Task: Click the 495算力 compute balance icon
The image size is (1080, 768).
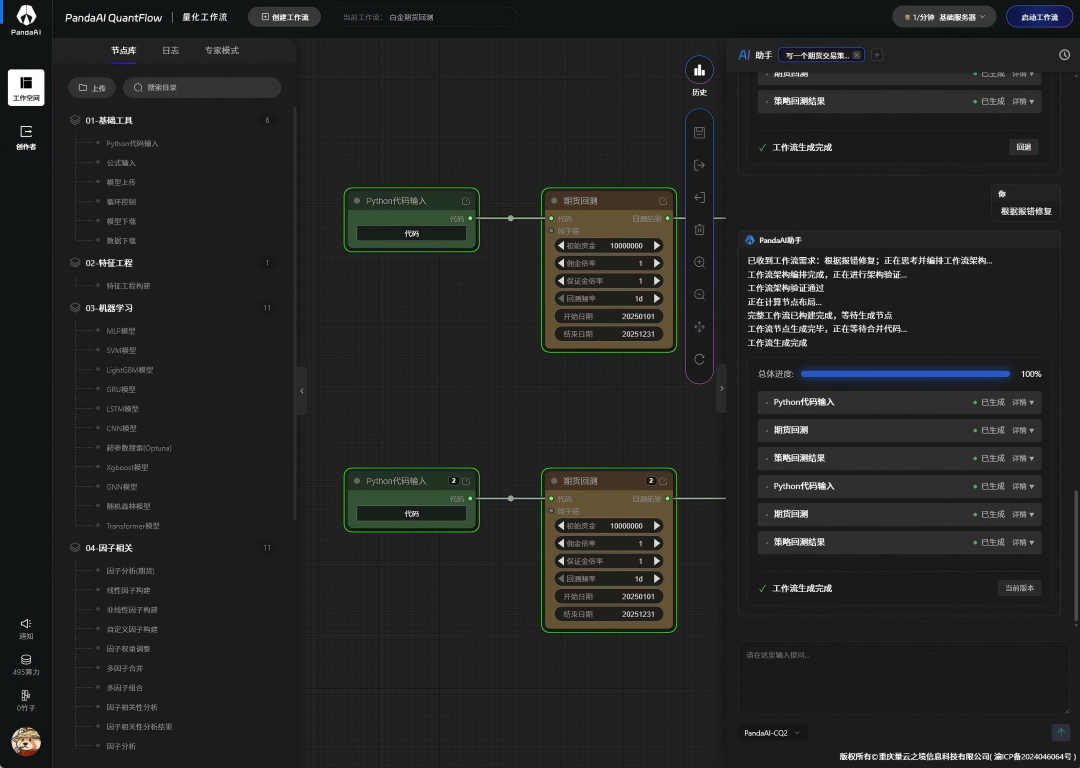Action: (x=26, y=665)
